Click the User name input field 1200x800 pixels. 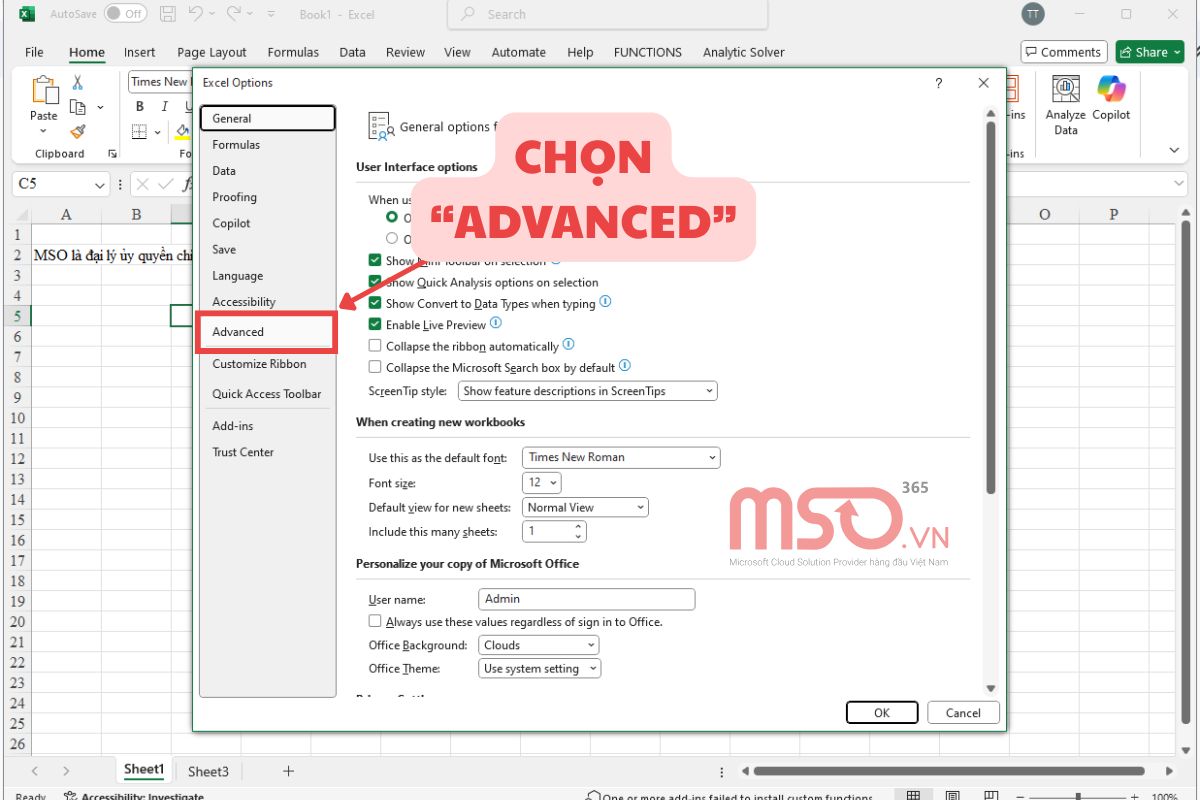pyautogui.click(x=587, y=599)
